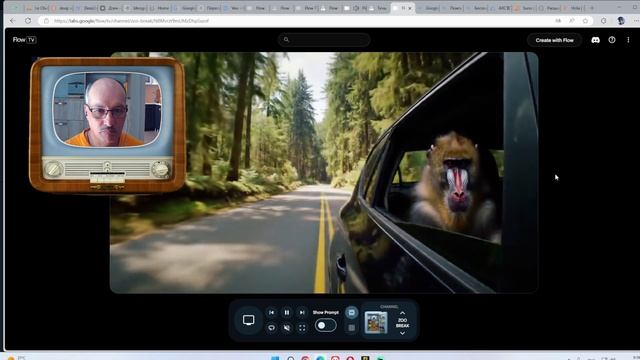Image resolution: width=640 pixels, height=360 pixels.
Task: Go back with browser back arrow
Action: click(13, 20)
